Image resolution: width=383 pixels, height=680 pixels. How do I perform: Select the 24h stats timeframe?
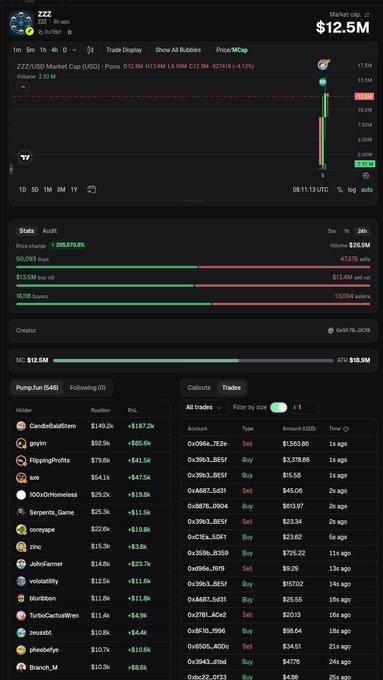[x=362, y=231]
